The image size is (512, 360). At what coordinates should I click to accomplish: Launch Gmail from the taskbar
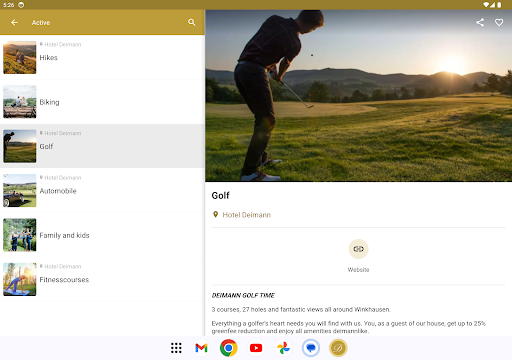point(201,348)
